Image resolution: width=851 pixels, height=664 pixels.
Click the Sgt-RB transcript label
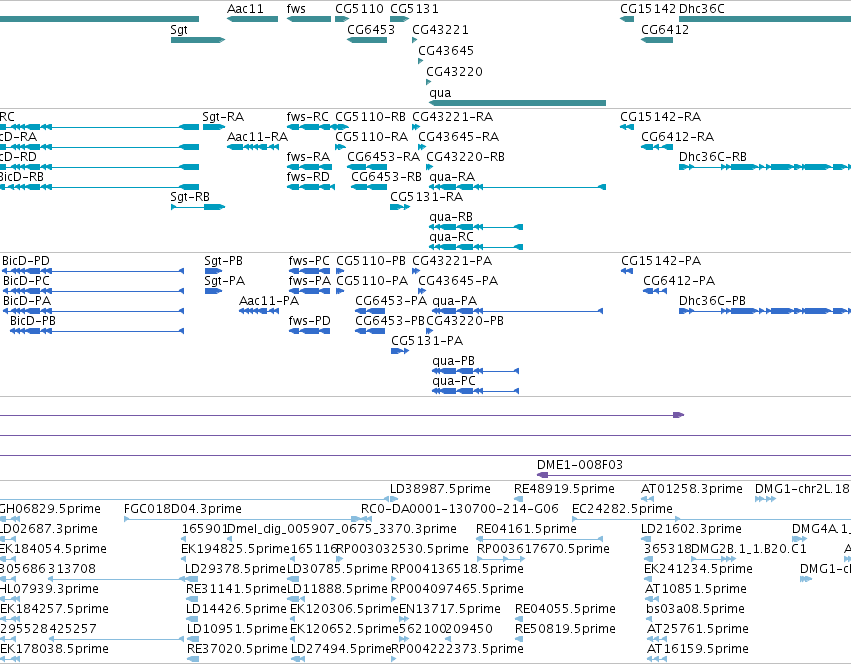coord(190,197)
